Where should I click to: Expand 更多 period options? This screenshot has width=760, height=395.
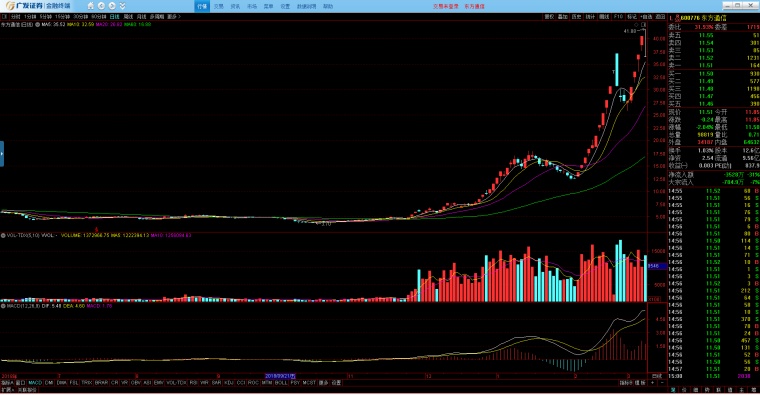click(x=173, y=16)
